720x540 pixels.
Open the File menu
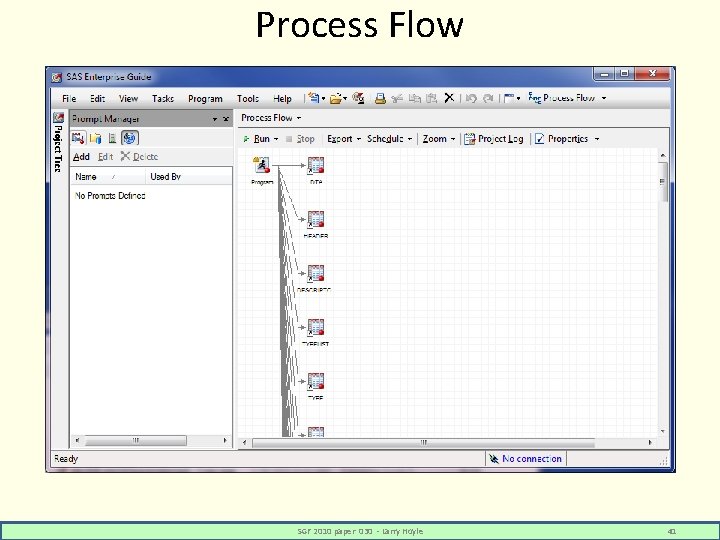click(69, 99)
